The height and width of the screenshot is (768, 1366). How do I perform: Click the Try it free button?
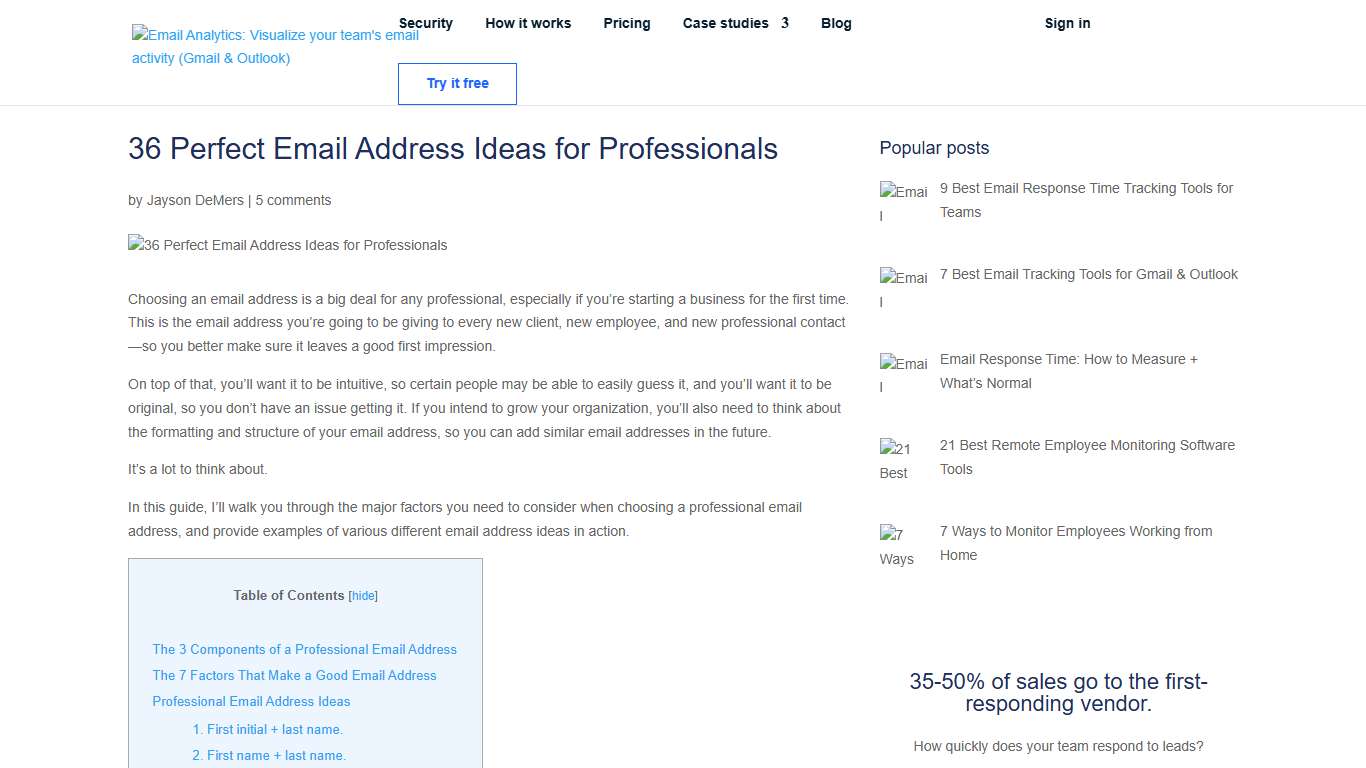457,84
